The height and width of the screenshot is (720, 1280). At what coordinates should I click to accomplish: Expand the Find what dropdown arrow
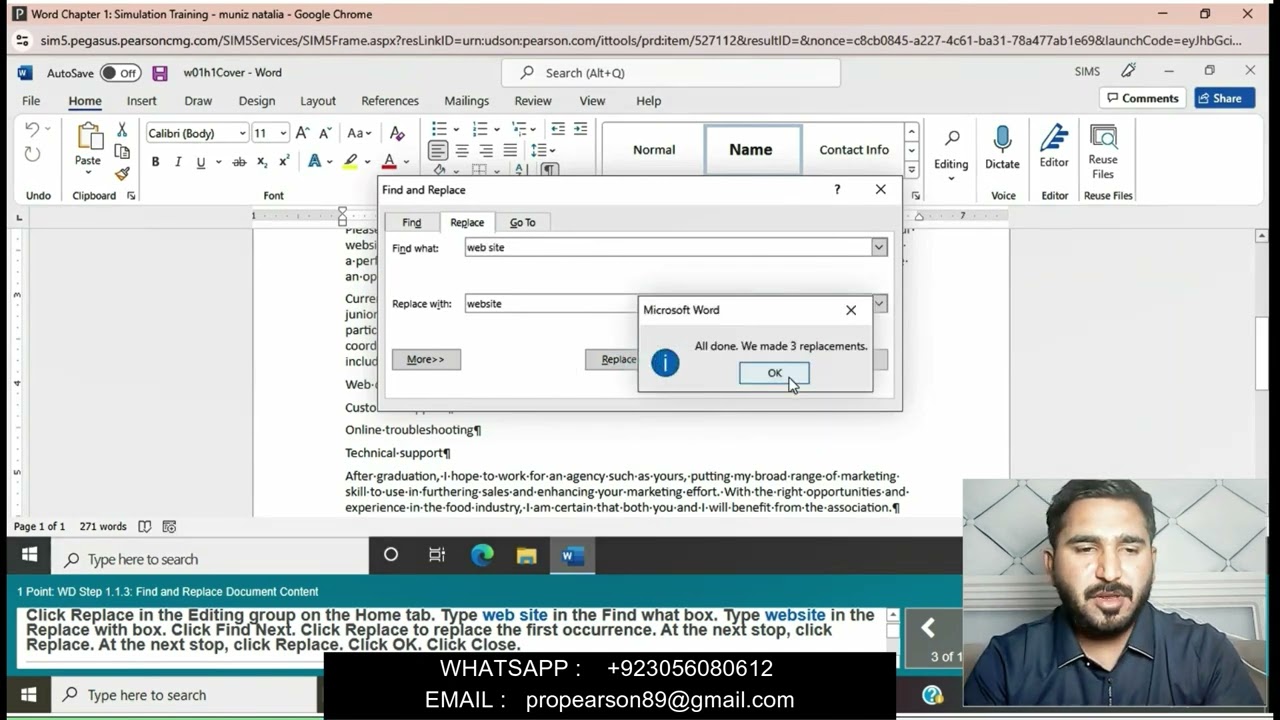click(x=879, y=247)
